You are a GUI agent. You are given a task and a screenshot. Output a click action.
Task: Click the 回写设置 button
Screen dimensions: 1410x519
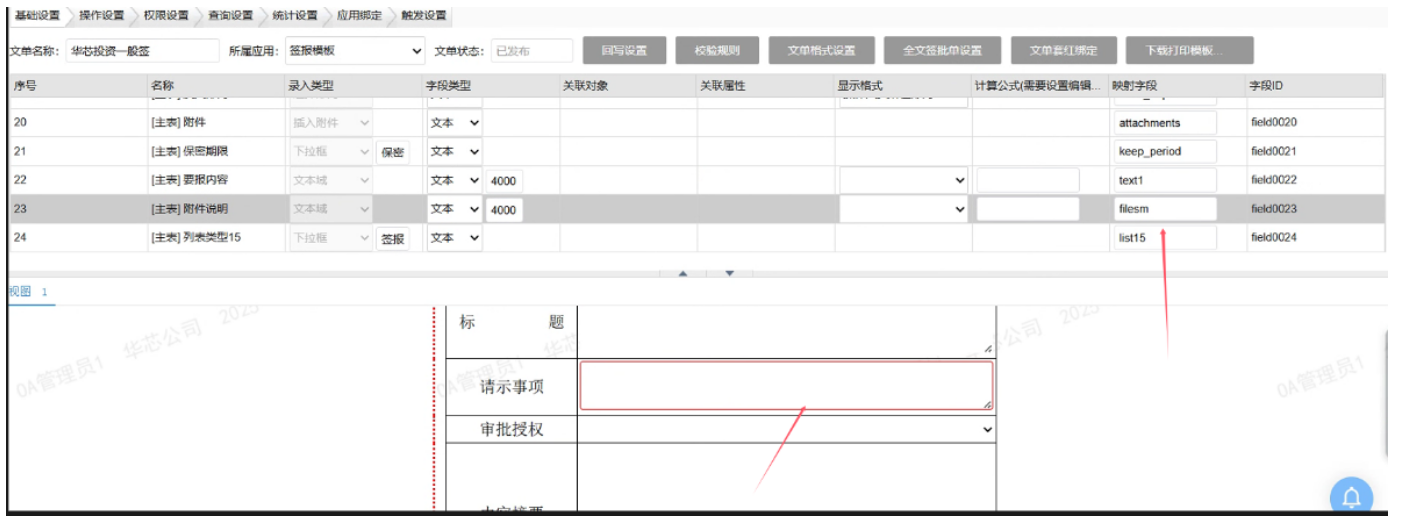click(x=624, y=51)
